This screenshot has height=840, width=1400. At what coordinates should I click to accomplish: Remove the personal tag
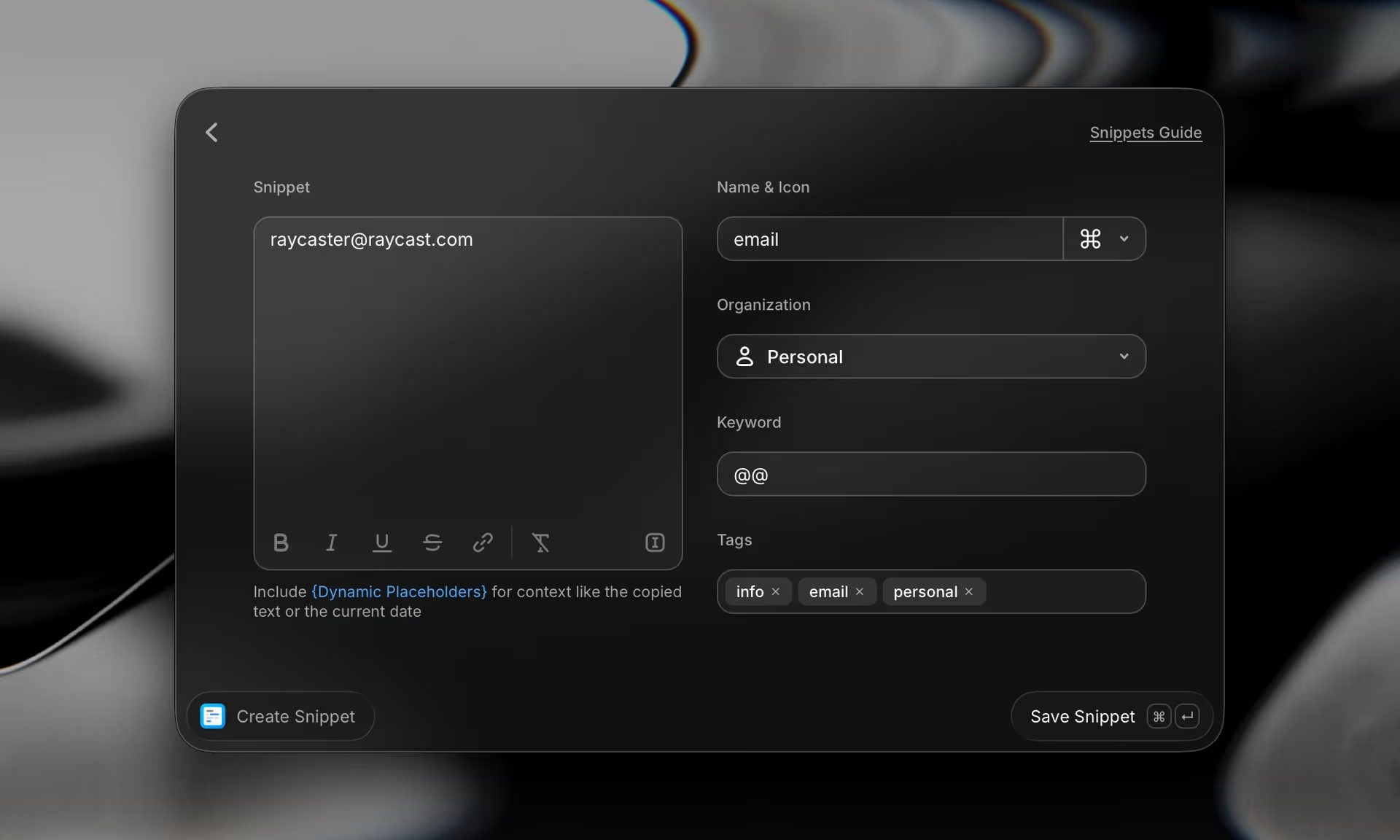pyautogui.click(x=969, y=591)
